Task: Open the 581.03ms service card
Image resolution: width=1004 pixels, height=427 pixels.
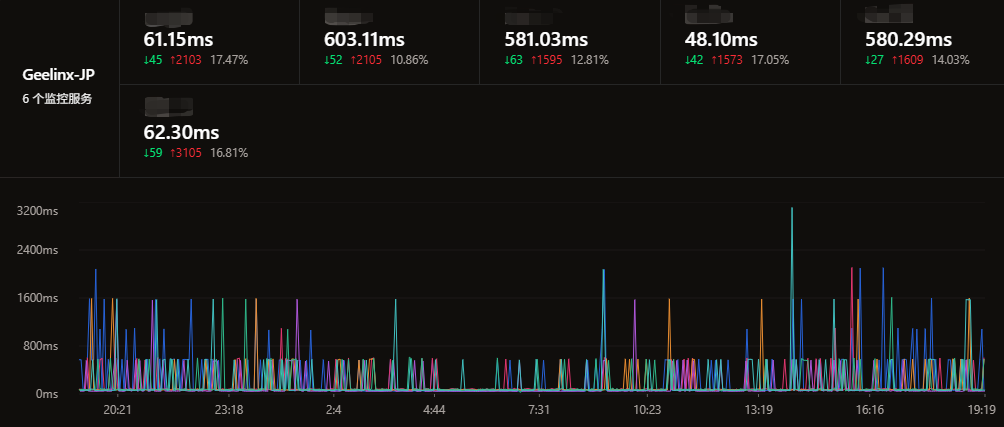Action: click(570, 42)
